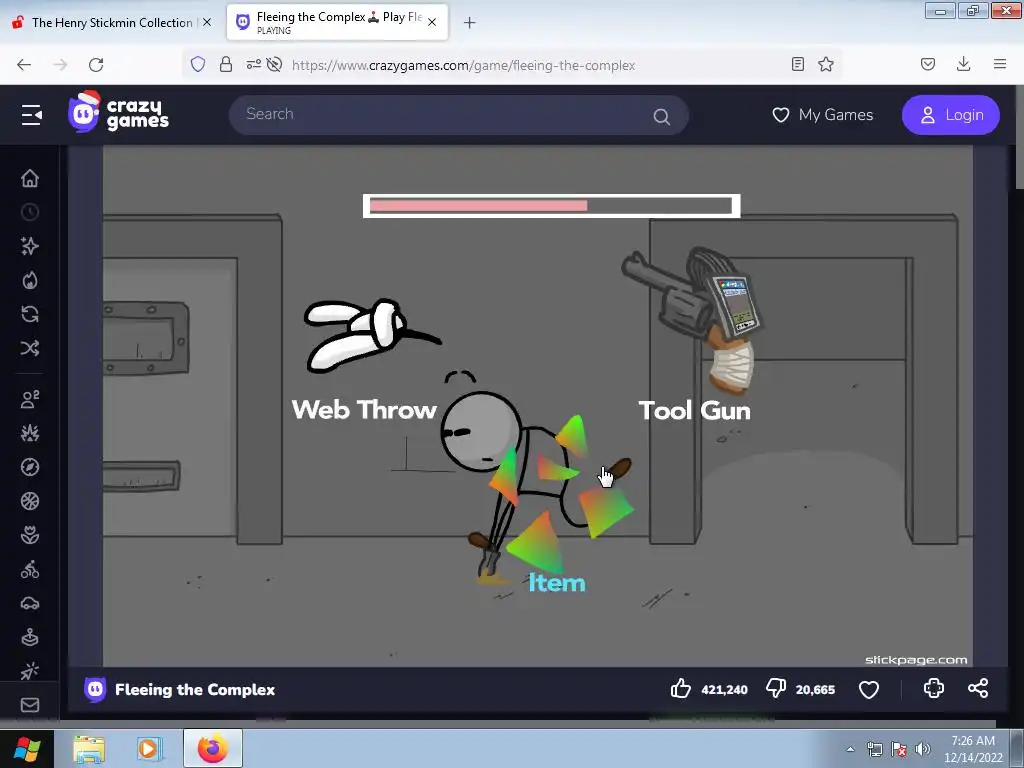Open the CrazyGames logo home link
The height and width of the screenshot is (768, 1024).
[x=118, y=112]
